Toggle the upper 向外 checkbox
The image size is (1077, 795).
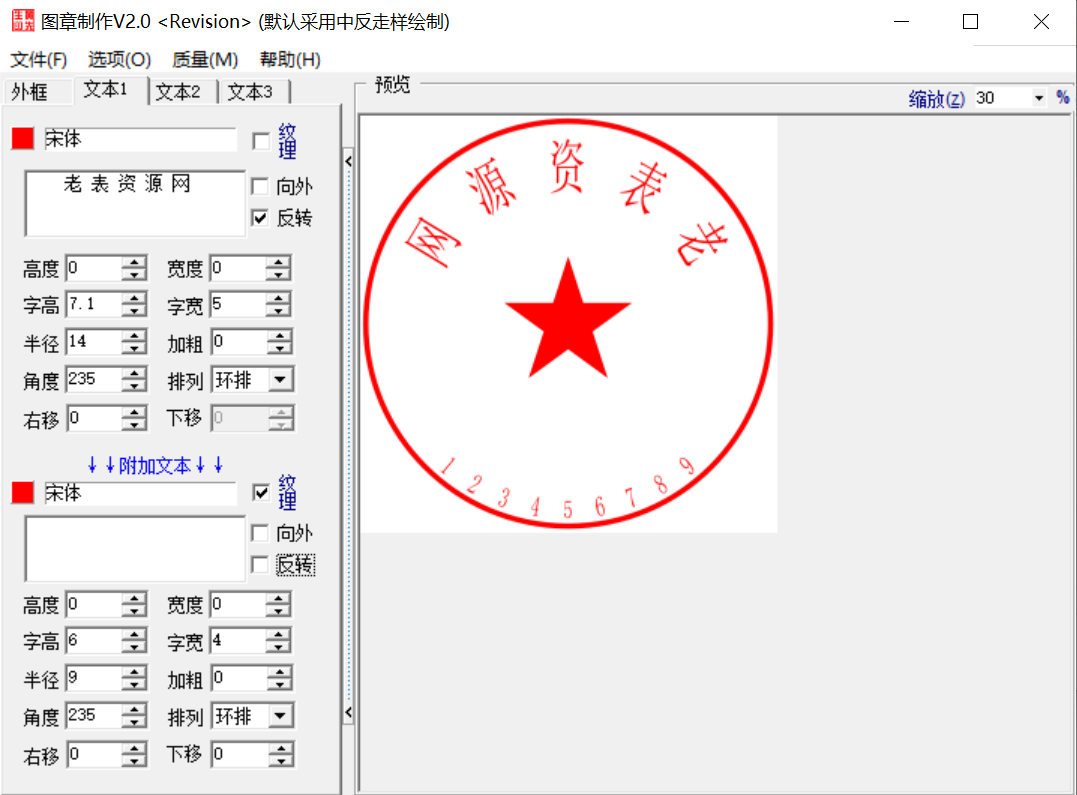[x=261, y=186]
